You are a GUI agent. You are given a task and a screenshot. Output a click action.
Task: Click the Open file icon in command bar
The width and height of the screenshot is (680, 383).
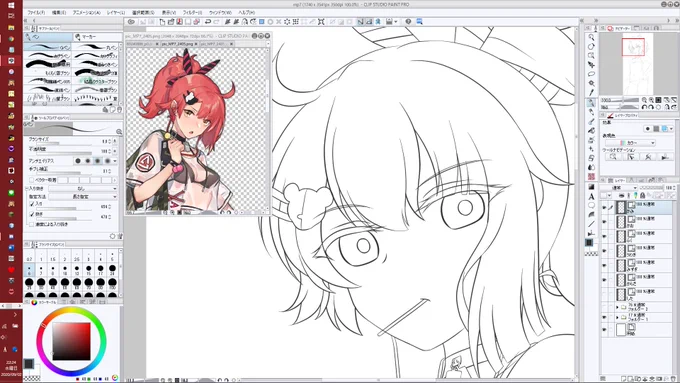(x=171, y=22)
